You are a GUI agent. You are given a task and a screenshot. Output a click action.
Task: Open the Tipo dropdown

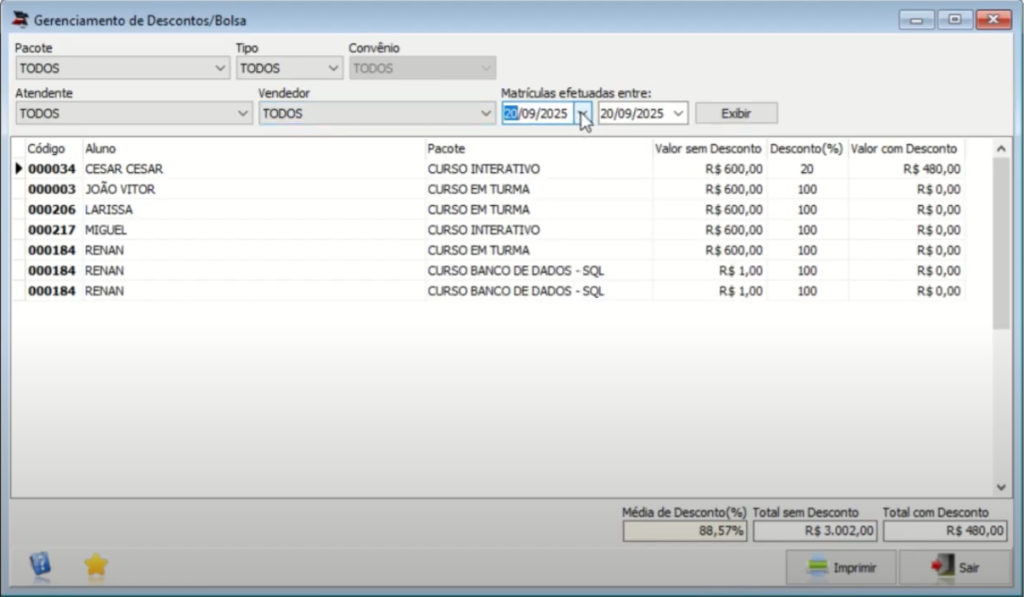[x=289, y=68]
